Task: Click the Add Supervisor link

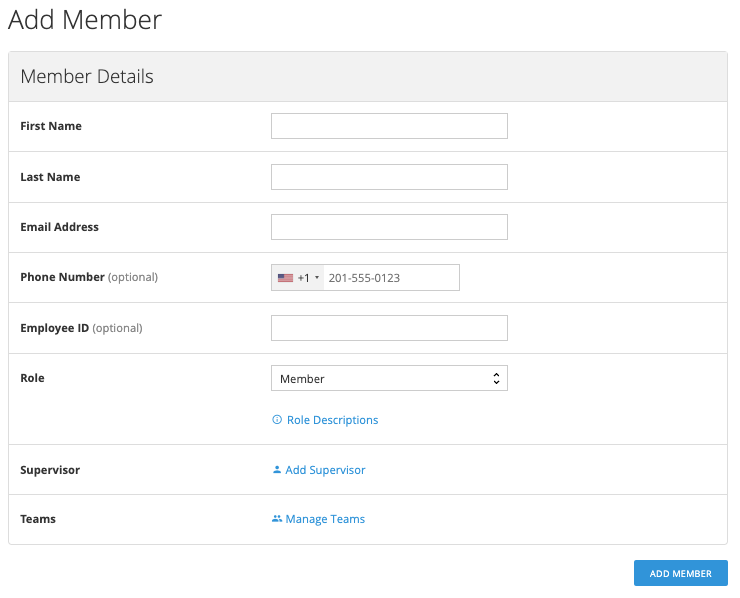Action: 325,470
